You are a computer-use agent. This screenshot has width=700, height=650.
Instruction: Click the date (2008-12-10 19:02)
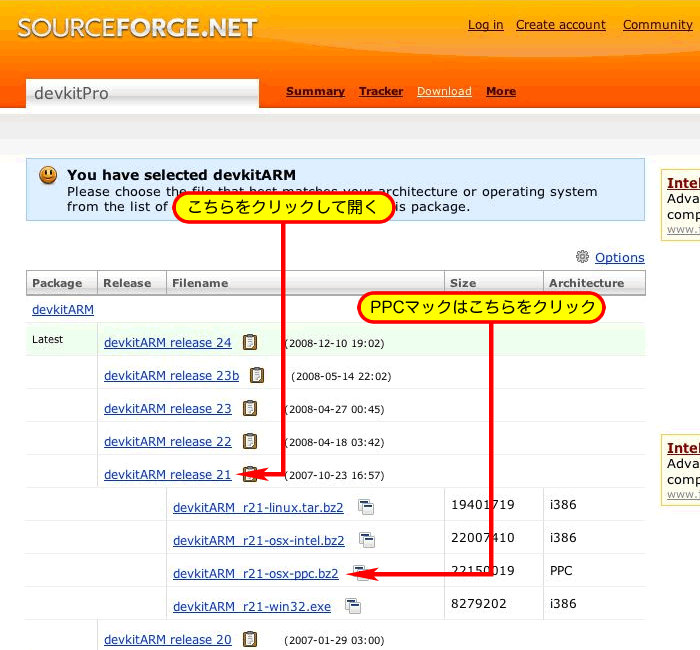click(x=334, y=343)
